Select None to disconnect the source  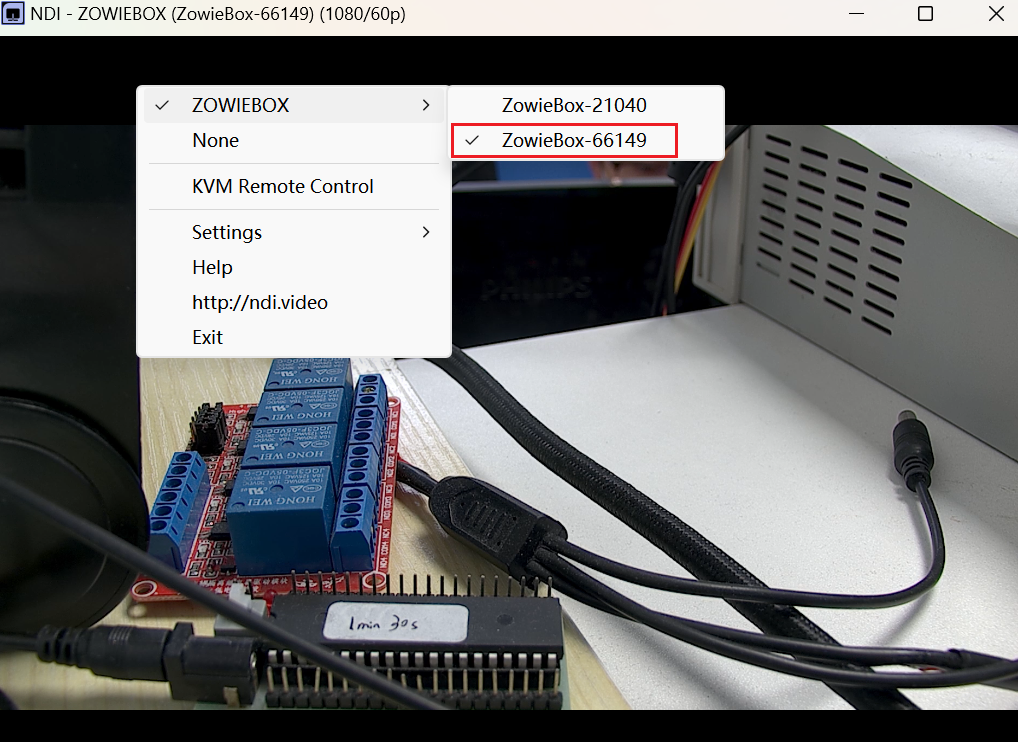215,141
